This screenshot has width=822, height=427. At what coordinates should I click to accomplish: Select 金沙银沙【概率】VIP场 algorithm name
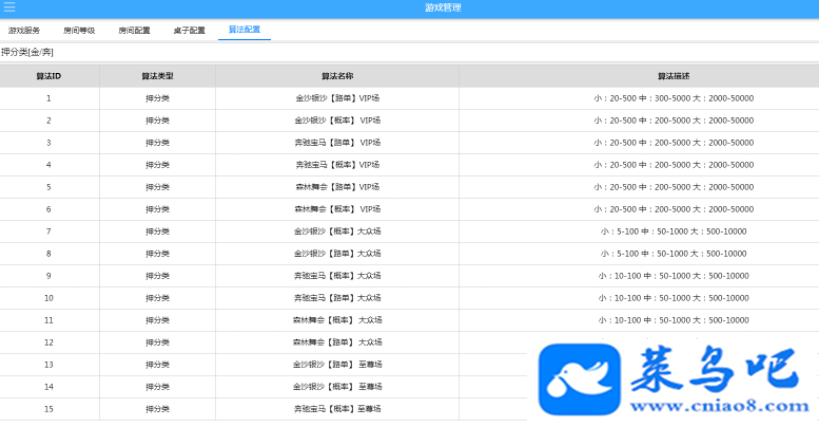click(x=337, y=120)
